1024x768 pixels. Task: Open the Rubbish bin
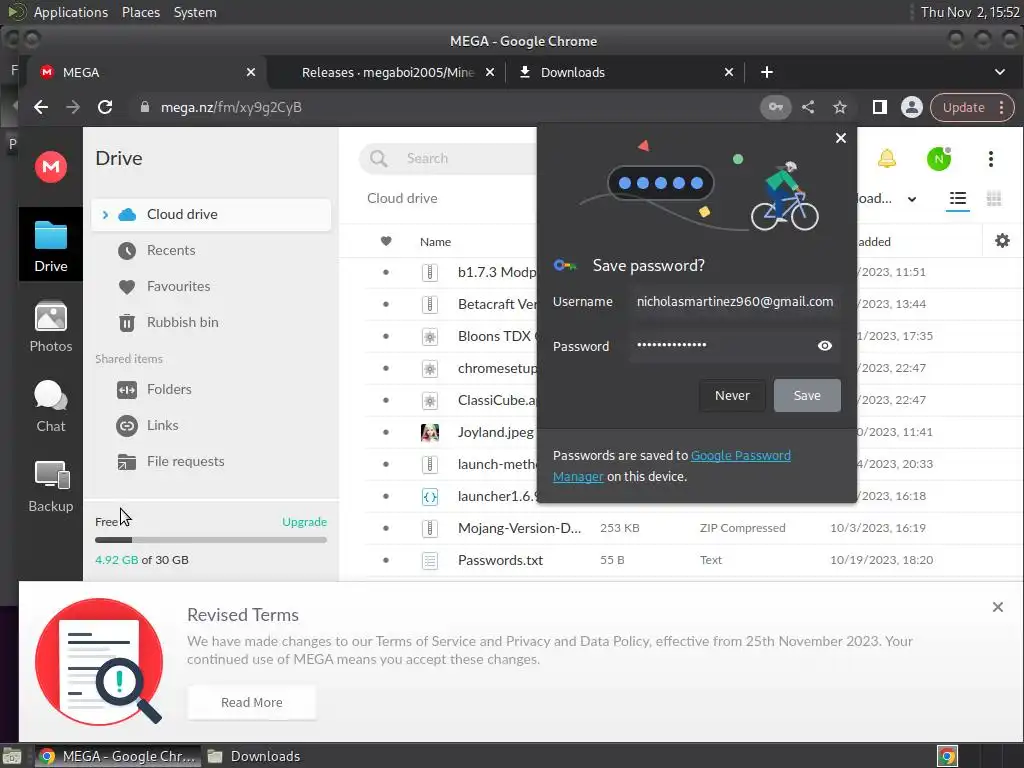coord(182,322)
